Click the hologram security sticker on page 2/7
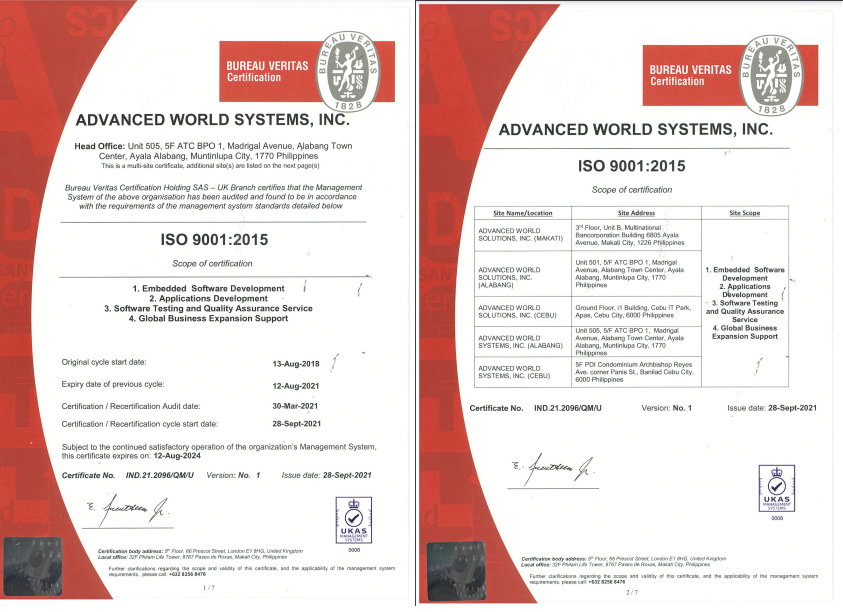The height and width of the screenshot is (612, 843). 456,571
